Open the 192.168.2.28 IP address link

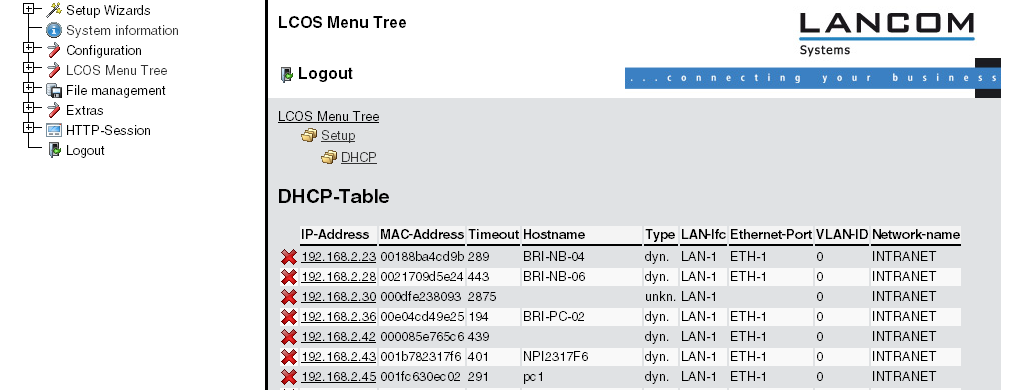[339, 277]
